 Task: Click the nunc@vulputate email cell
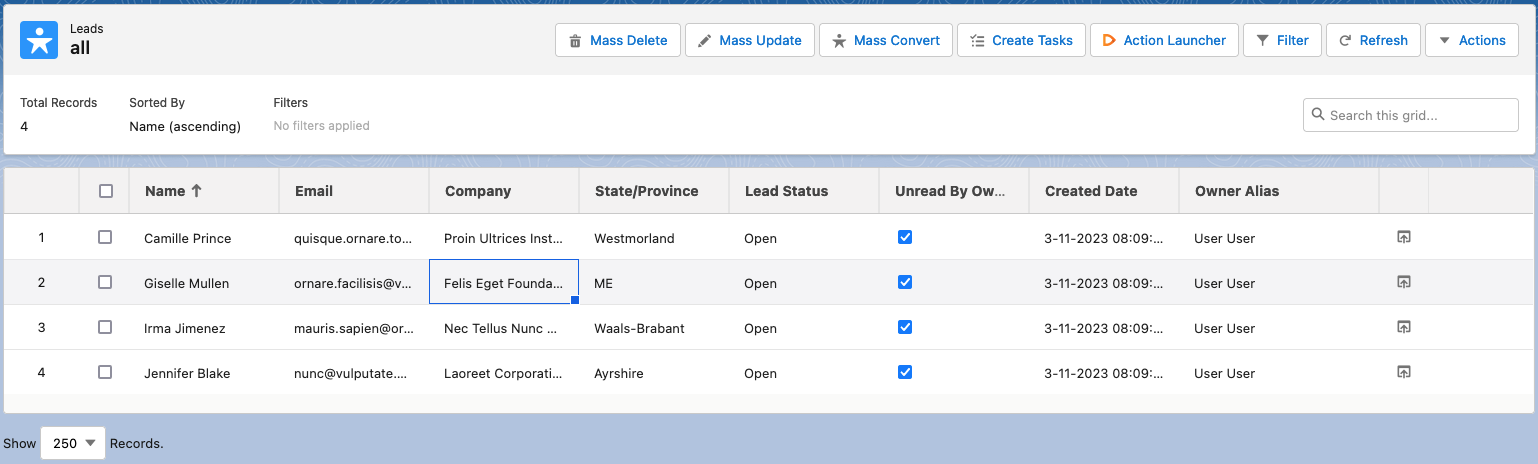click(x=354, y=373)
